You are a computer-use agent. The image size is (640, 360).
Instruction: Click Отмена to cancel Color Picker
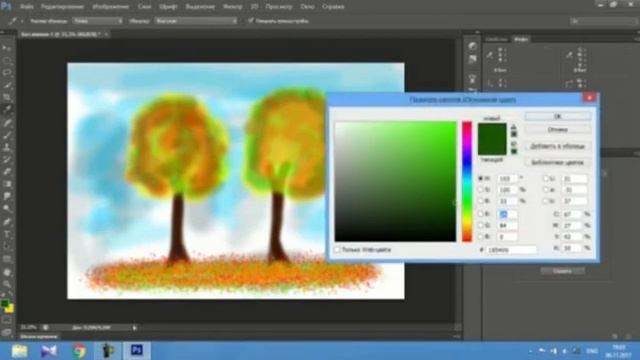point(558,130)
